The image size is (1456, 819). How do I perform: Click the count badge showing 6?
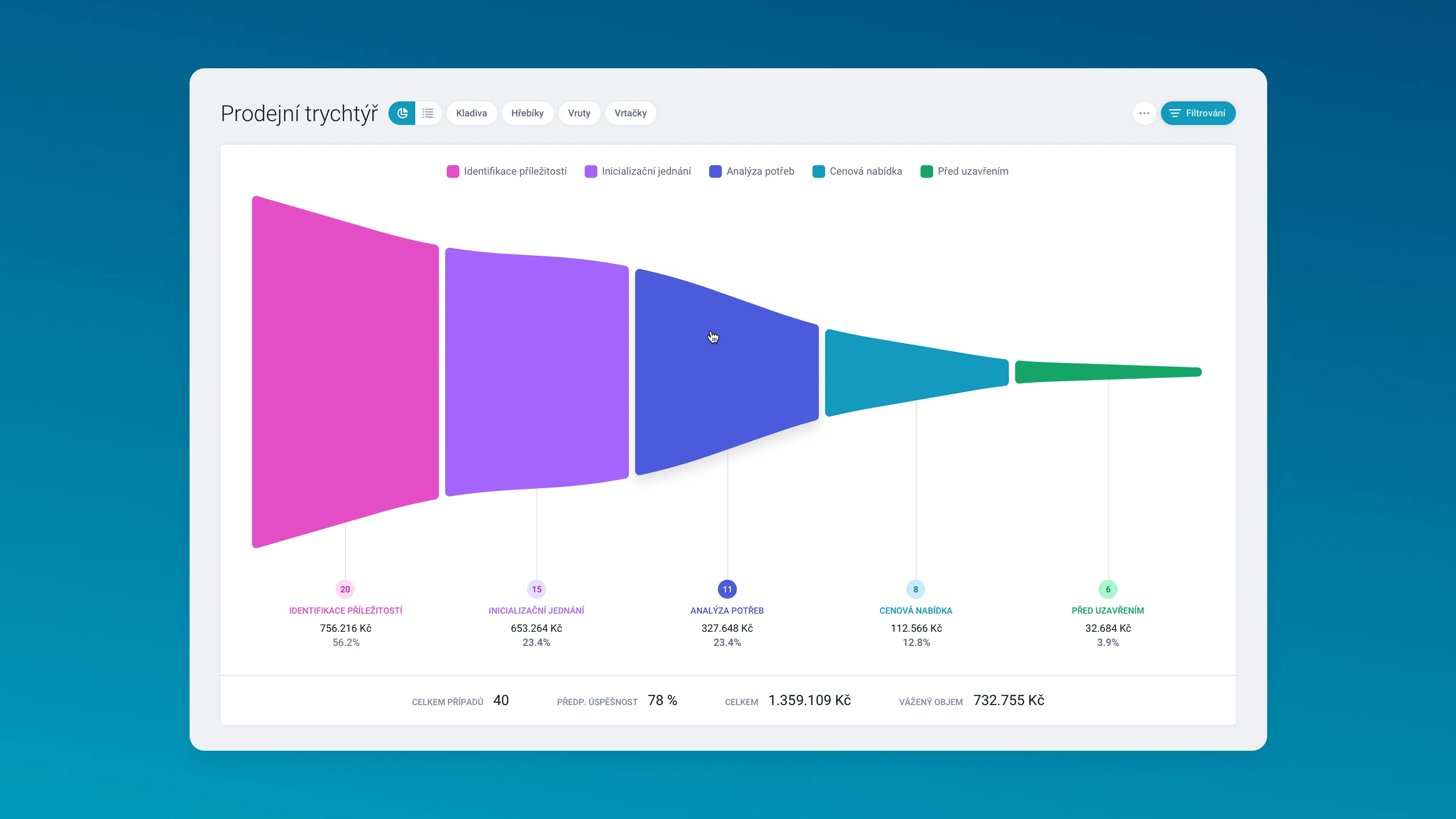tap(1108, 589)
